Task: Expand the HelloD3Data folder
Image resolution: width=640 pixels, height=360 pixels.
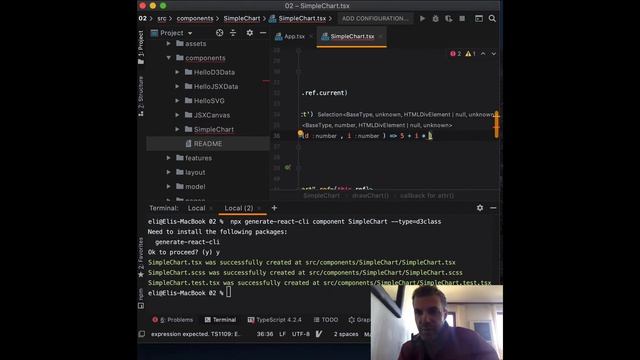Action: (x=177, y=72)
